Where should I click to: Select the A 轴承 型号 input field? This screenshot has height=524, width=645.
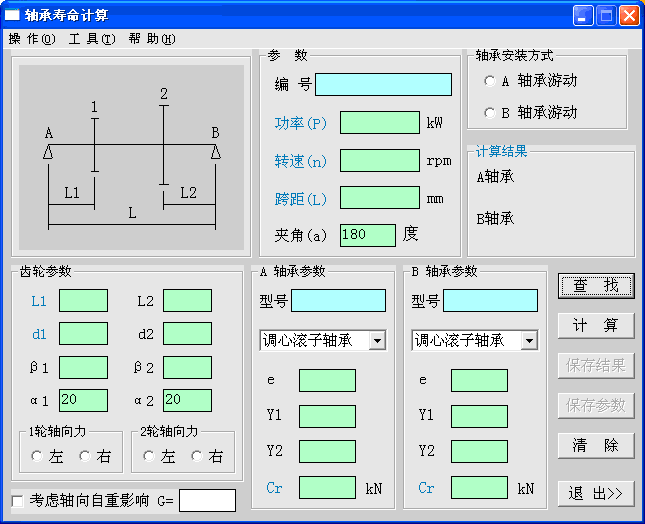pos(338,301)
